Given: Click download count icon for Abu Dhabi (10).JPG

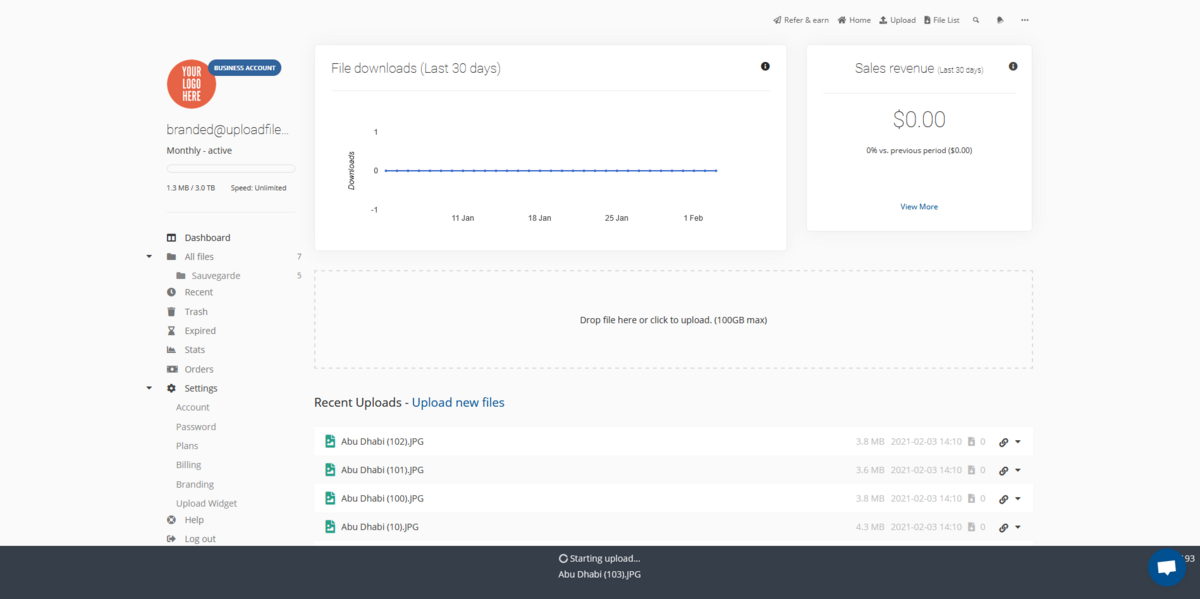Looking at the screenshot, I should [x=972, y=527].
